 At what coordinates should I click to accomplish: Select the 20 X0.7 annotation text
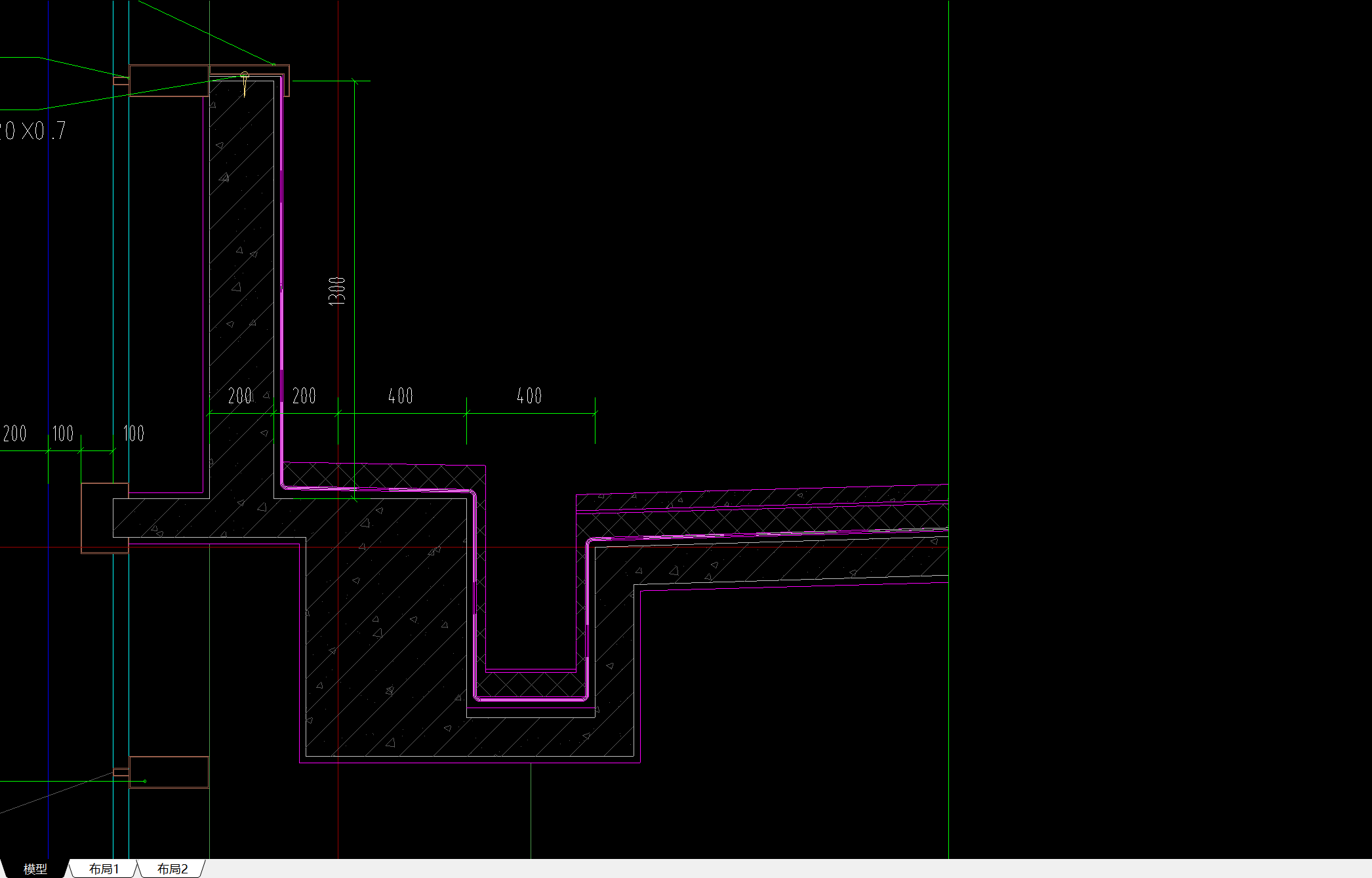[33, 131]
